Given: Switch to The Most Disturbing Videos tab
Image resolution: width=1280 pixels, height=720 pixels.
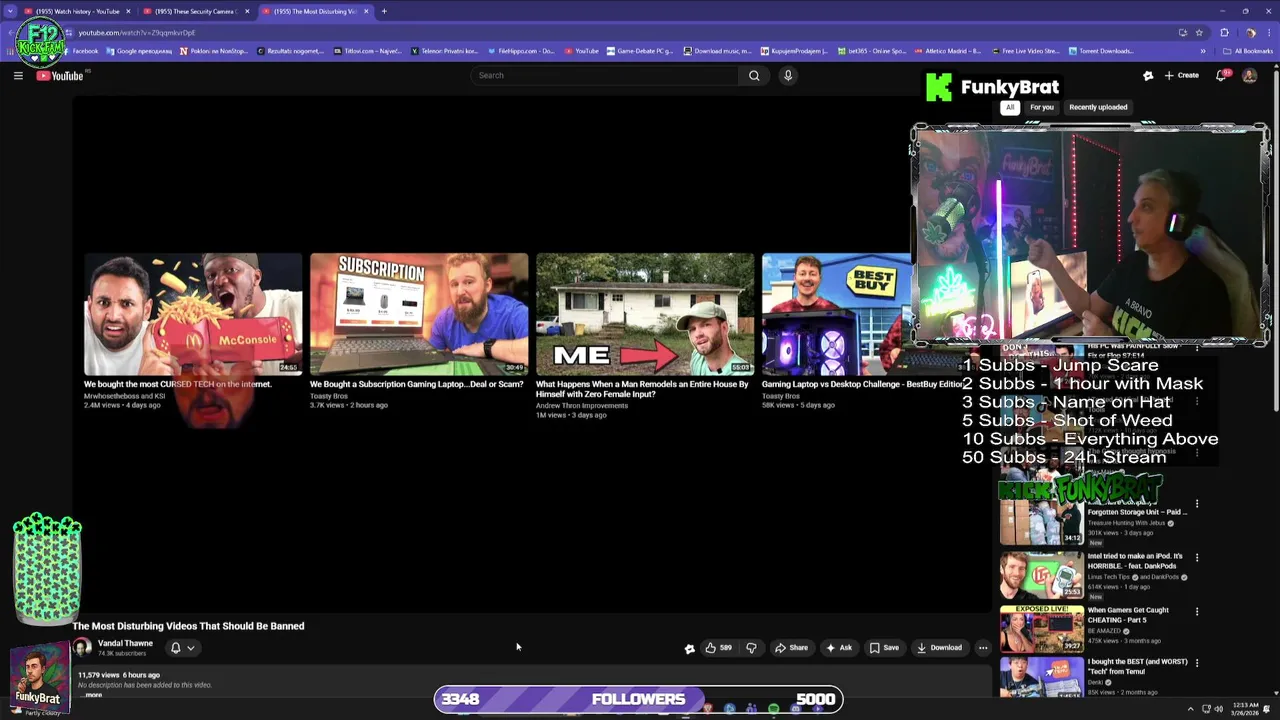Looking at the screenshot, I should pos(315,11).
